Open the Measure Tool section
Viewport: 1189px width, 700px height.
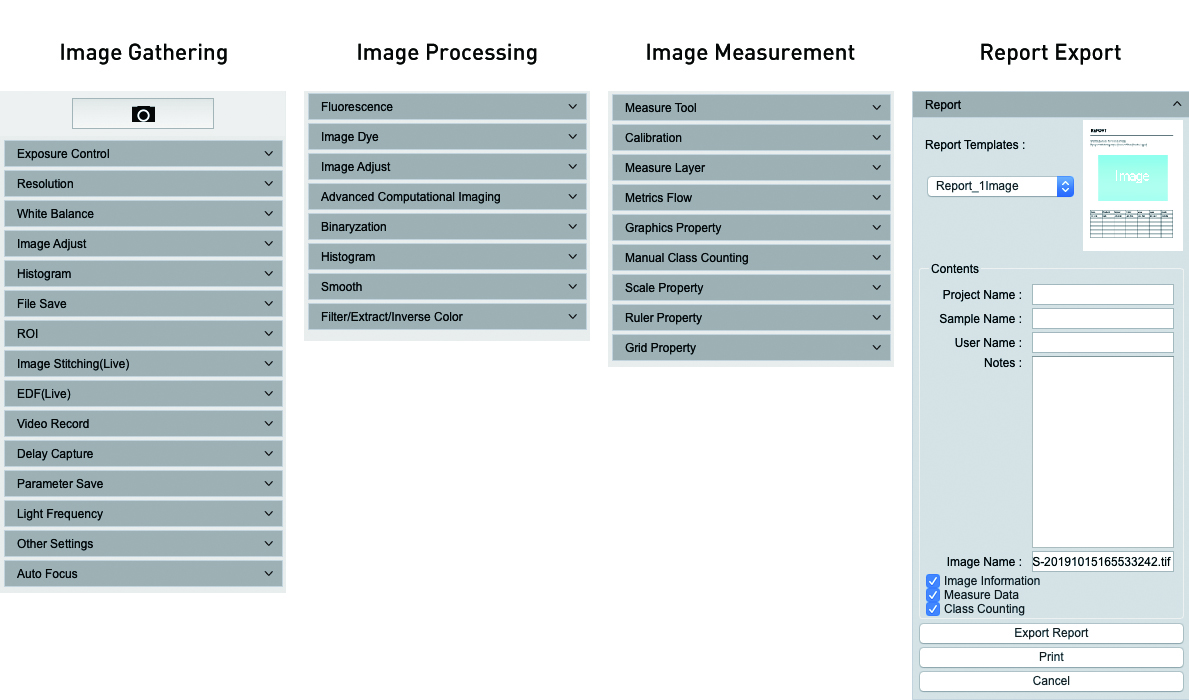tap(750, 108)
